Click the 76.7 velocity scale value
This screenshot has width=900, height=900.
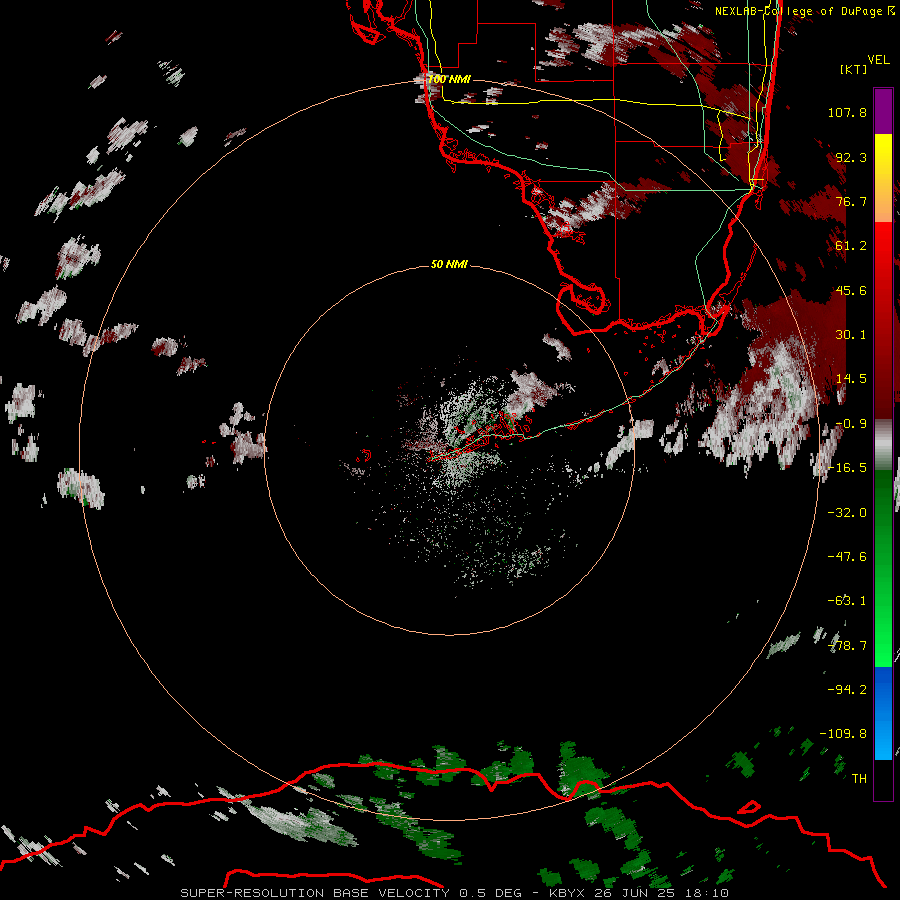[851, 201]
